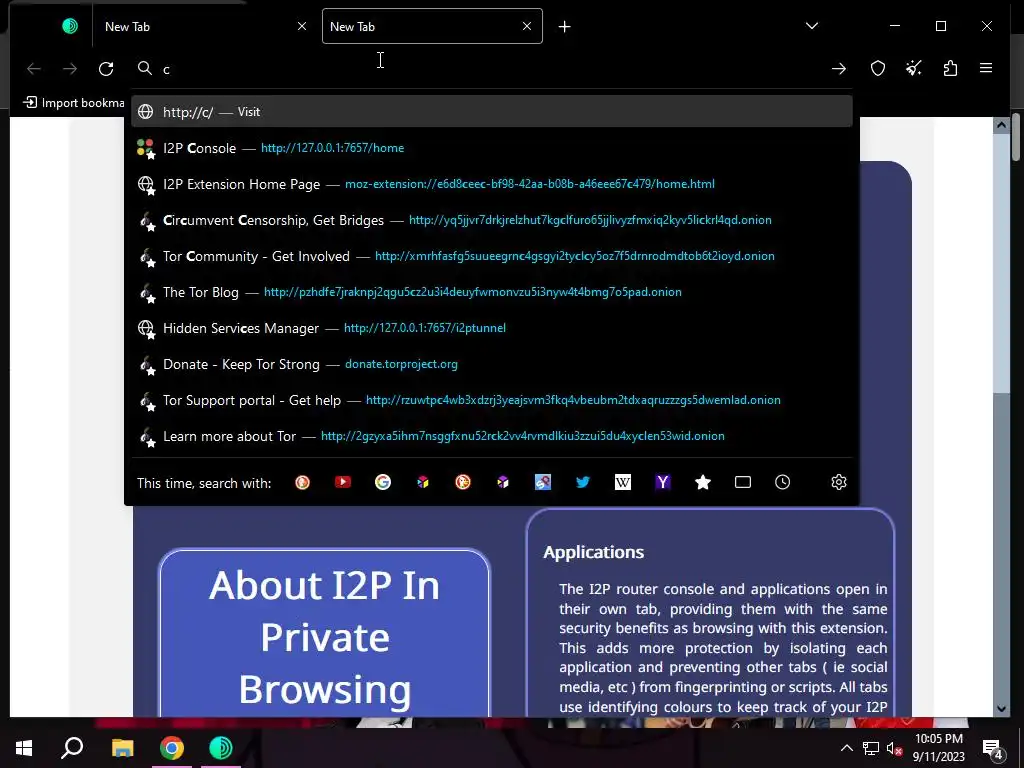Select Circumvent Censorship, Get Bridges suggestion
1024x768 pixels.
click(492, 220)
